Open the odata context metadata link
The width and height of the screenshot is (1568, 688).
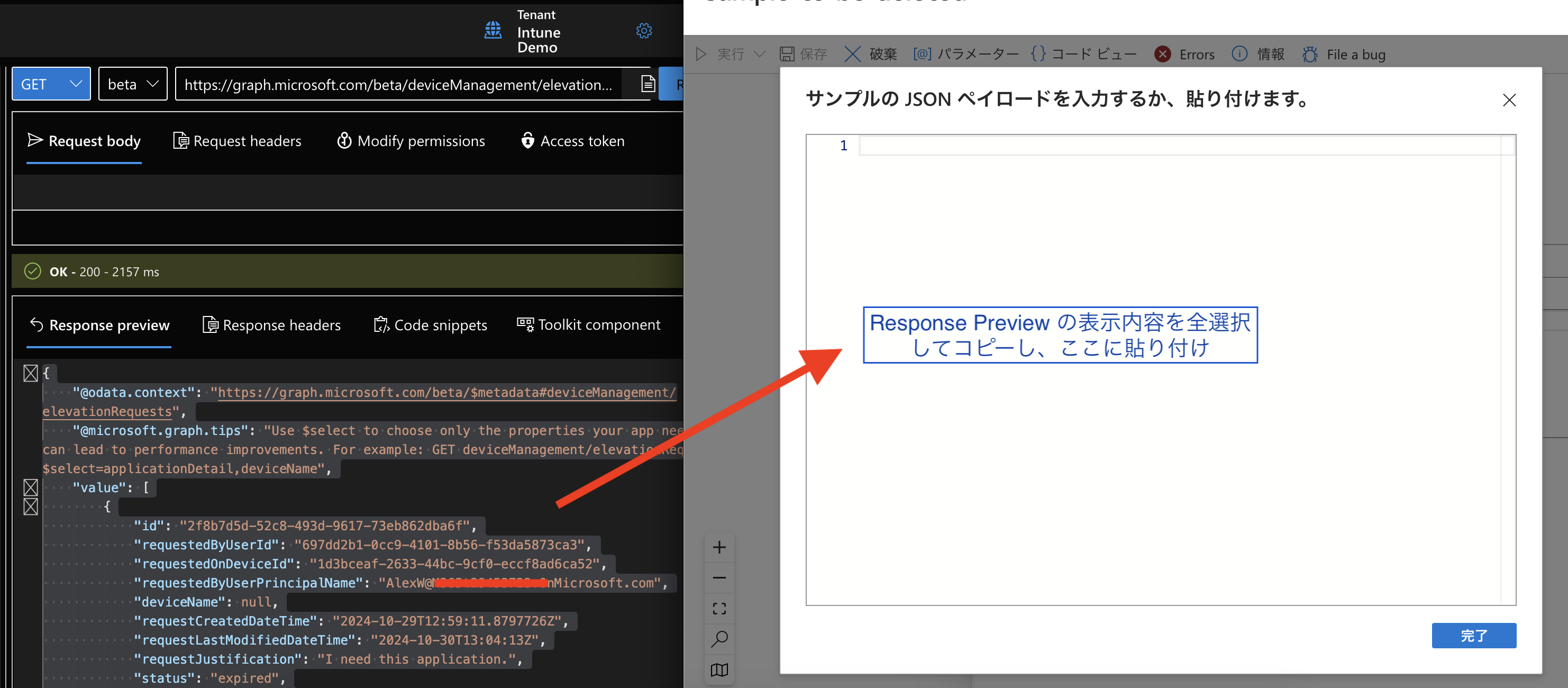(x=446, y=393)
